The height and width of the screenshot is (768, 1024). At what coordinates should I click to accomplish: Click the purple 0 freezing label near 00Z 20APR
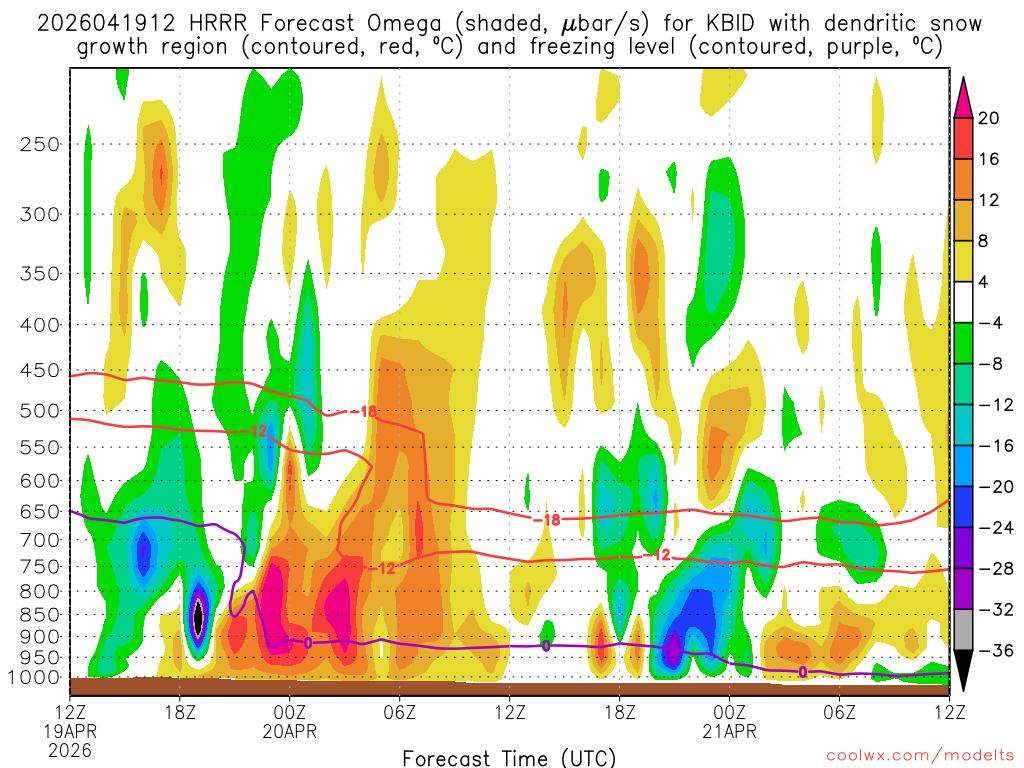point(308,644)
